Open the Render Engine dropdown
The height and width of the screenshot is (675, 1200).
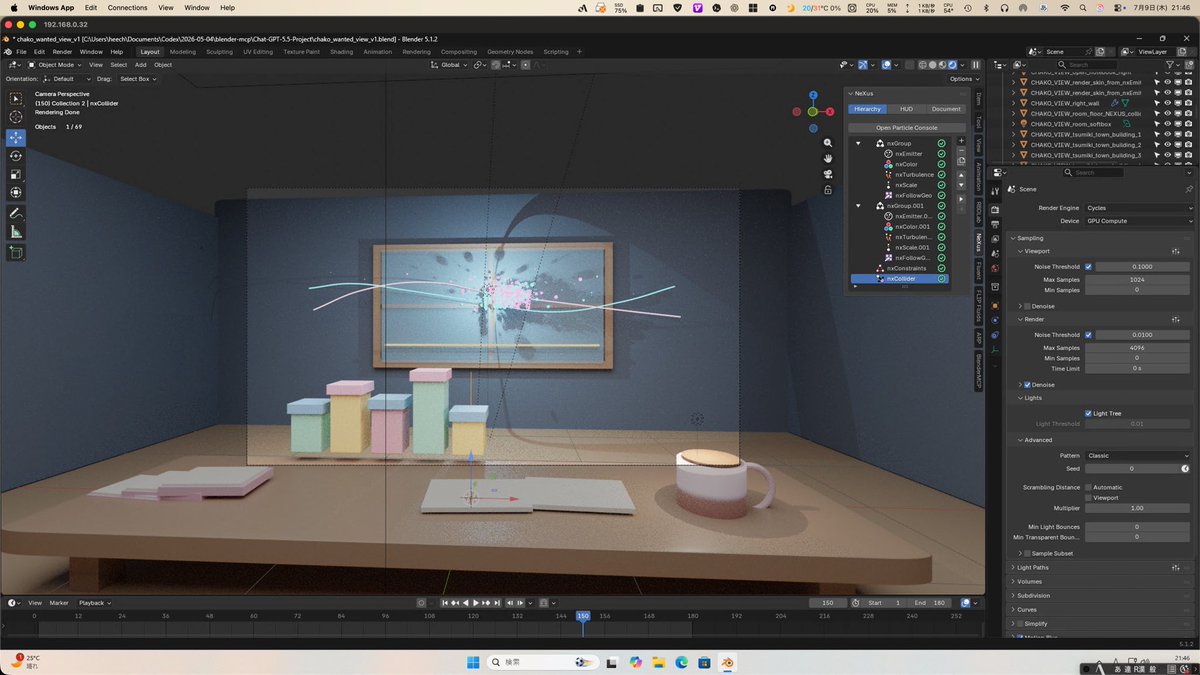pos(1139,208)
